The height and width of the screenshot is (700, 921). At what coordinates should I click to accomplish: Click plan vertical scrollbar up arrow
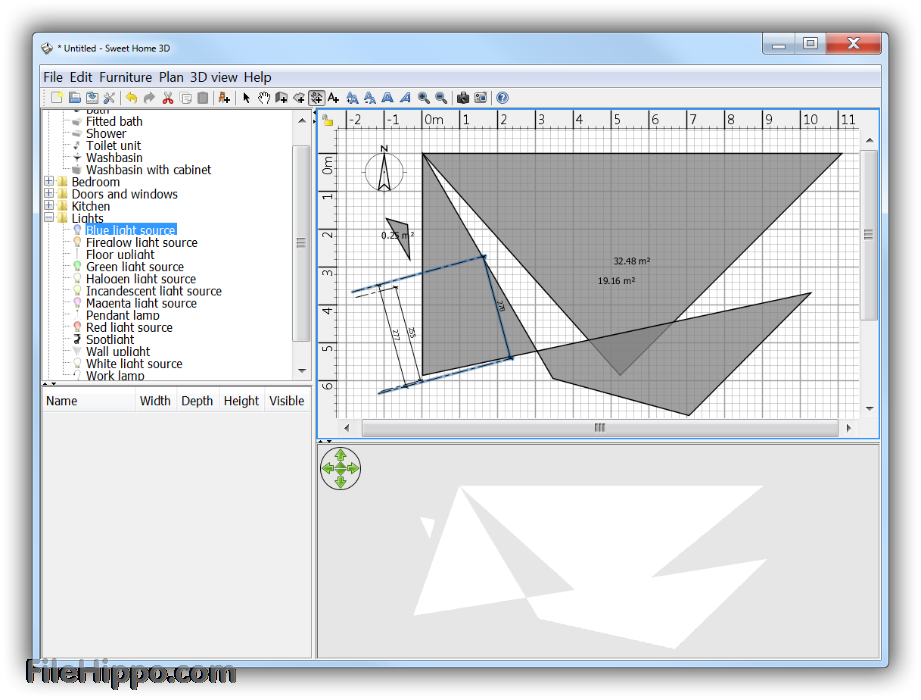pos(869,140)
